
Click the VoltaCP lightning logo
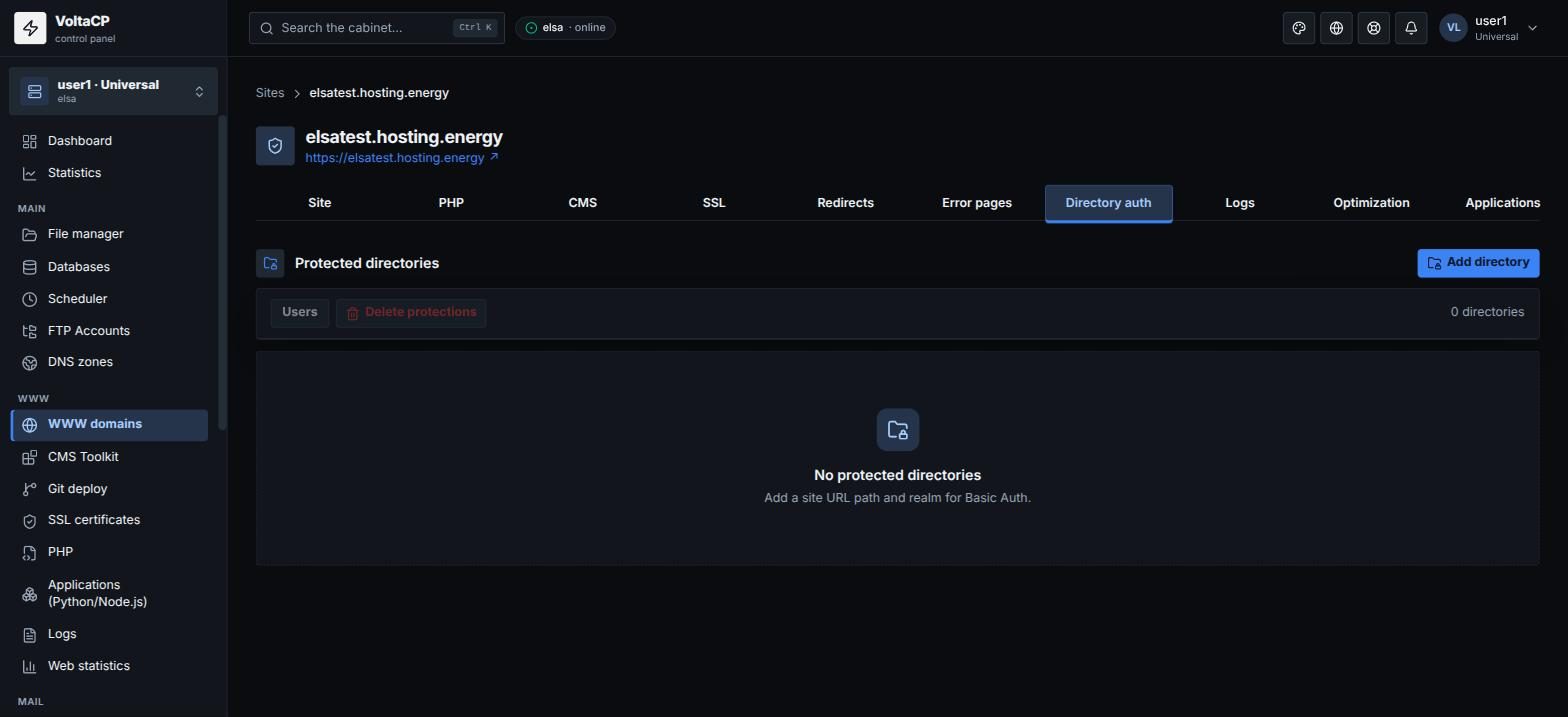tap(30, 28)
